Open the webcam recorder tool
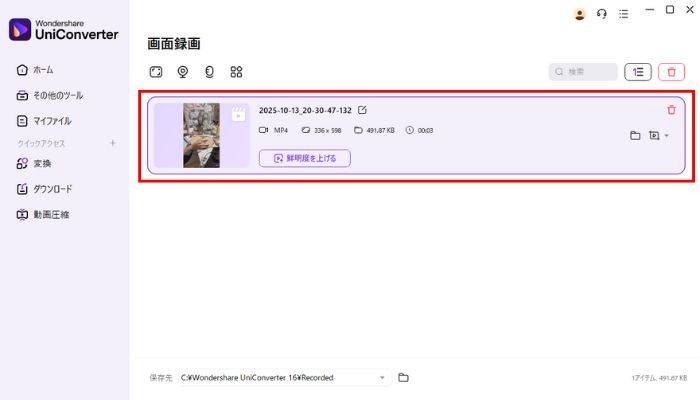 [183, 72]
